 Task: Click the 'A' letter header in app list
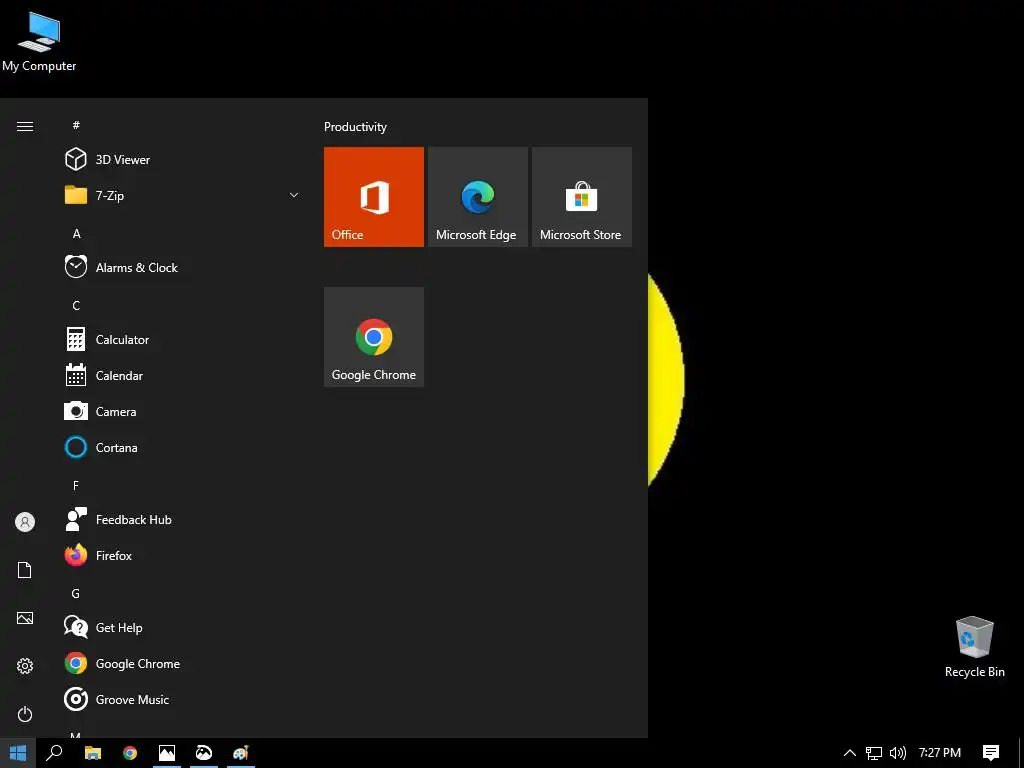coord(76,234)
